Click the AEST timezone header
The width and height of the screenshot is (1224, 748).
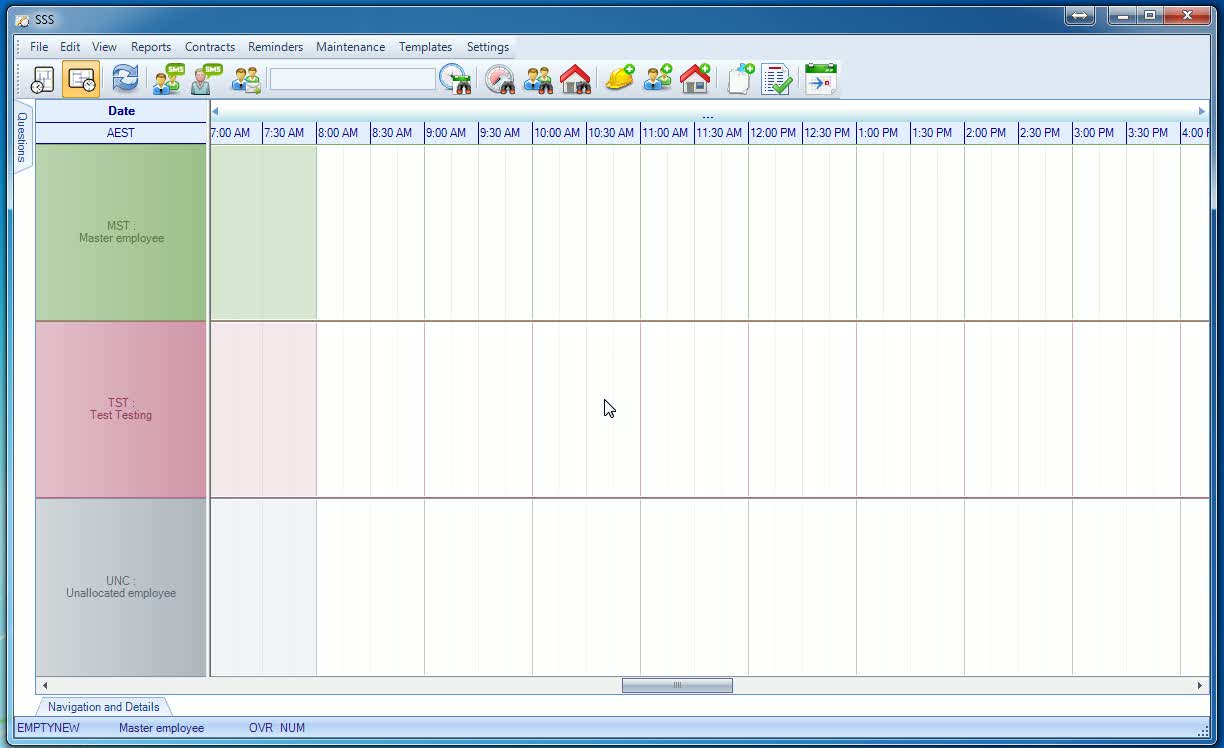click(x=121, y=133)
